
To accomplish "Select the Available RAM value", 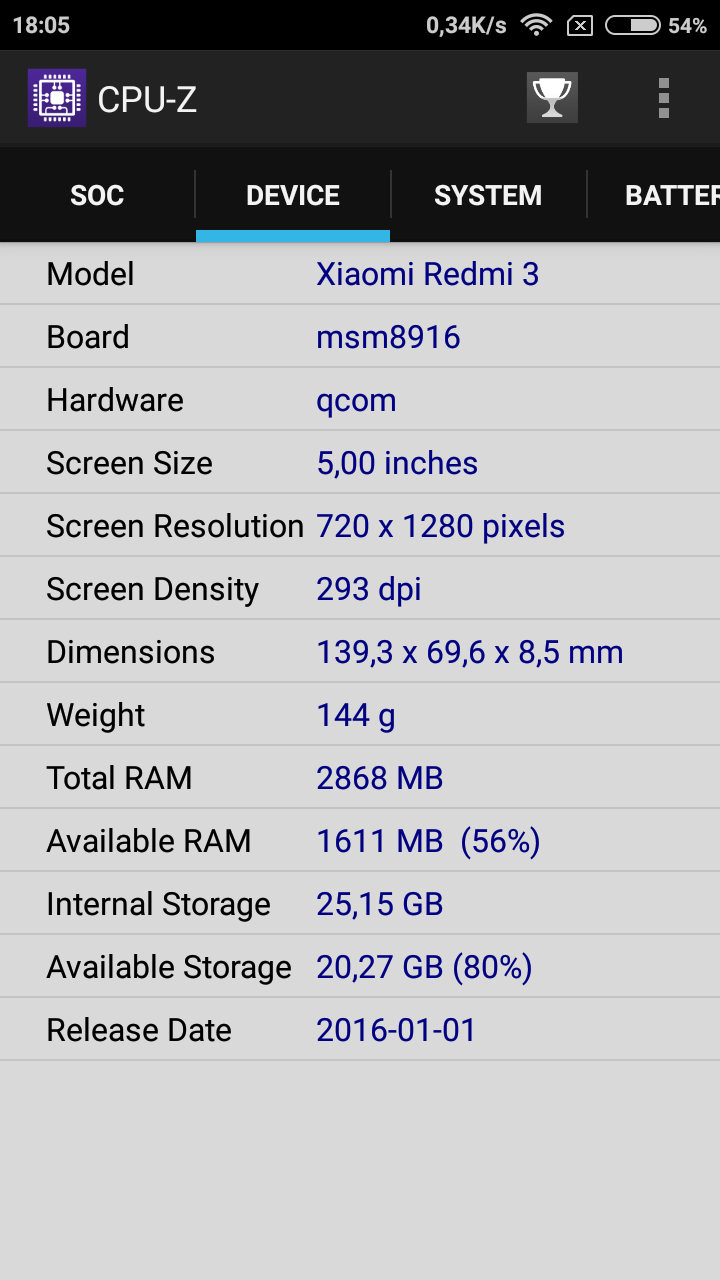I will (428, 841).
